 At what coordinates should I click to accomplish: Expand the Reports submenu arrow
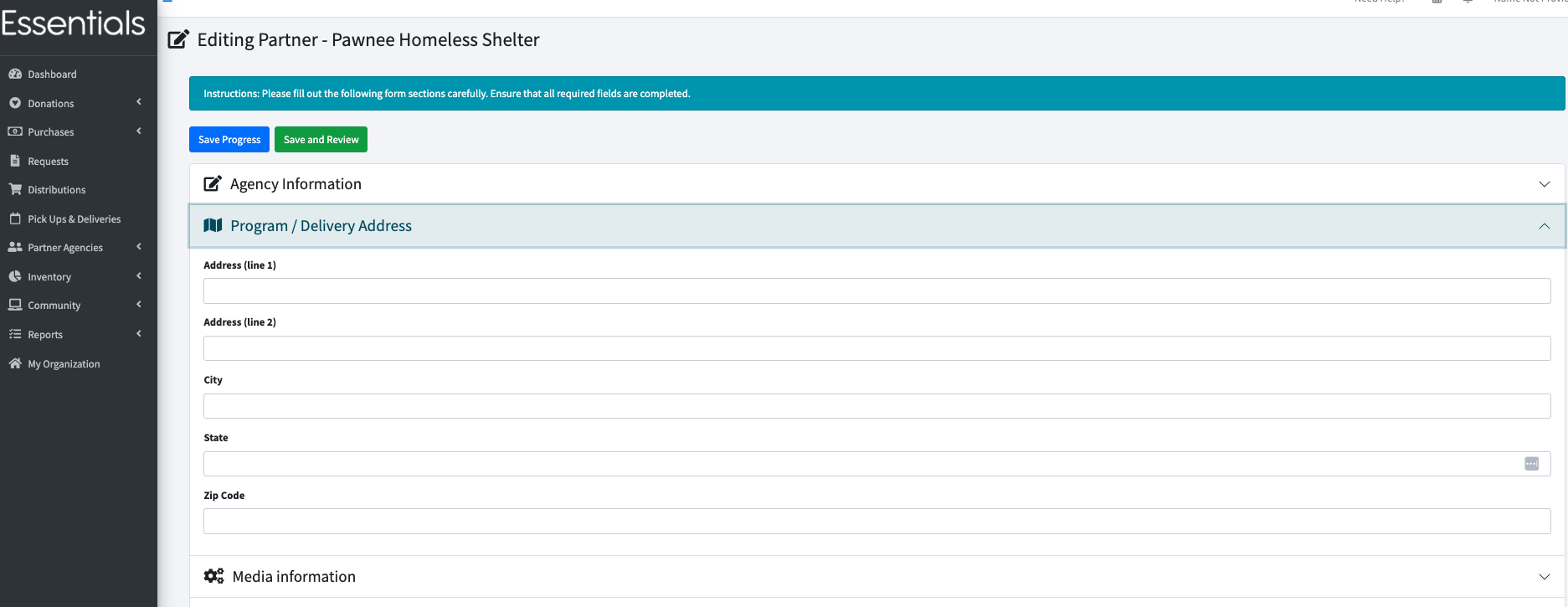[x=139, y=333]
